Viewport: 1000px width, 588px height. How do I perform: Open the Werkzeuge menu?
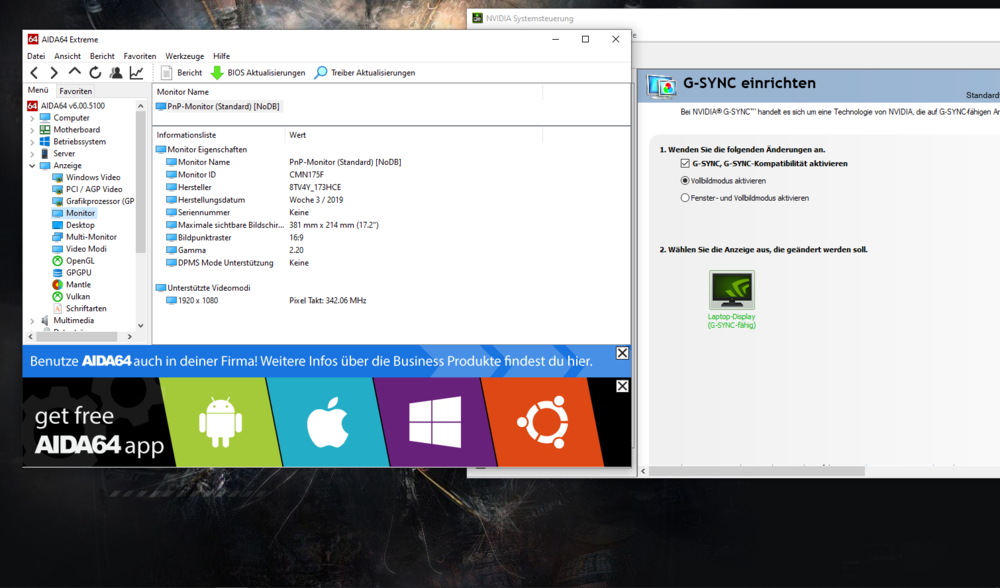pos(184,56)
